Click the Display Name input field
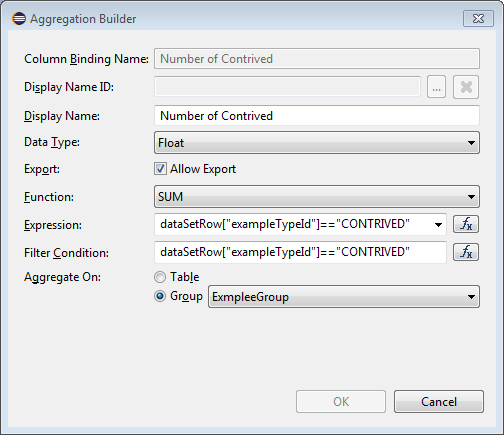Screen dimensions: 504x435 [317, 116]
